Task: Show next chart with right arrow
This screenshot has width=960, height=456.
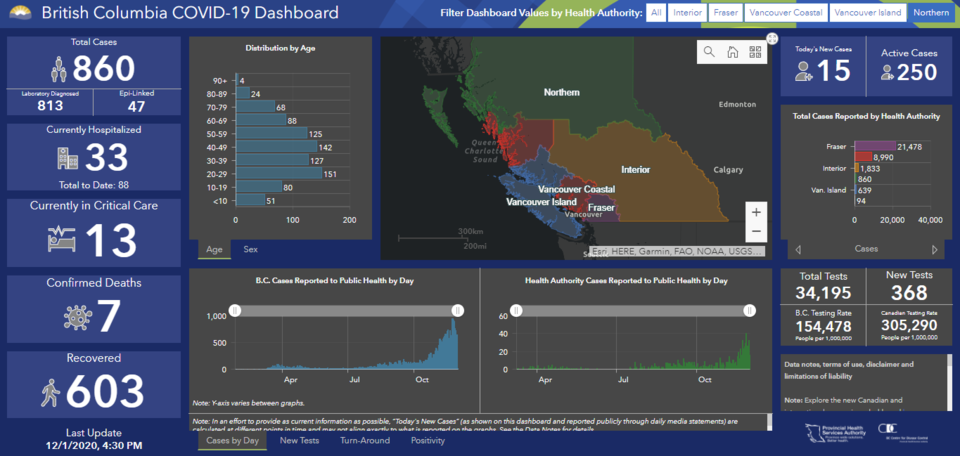Action: coord(934,249)
